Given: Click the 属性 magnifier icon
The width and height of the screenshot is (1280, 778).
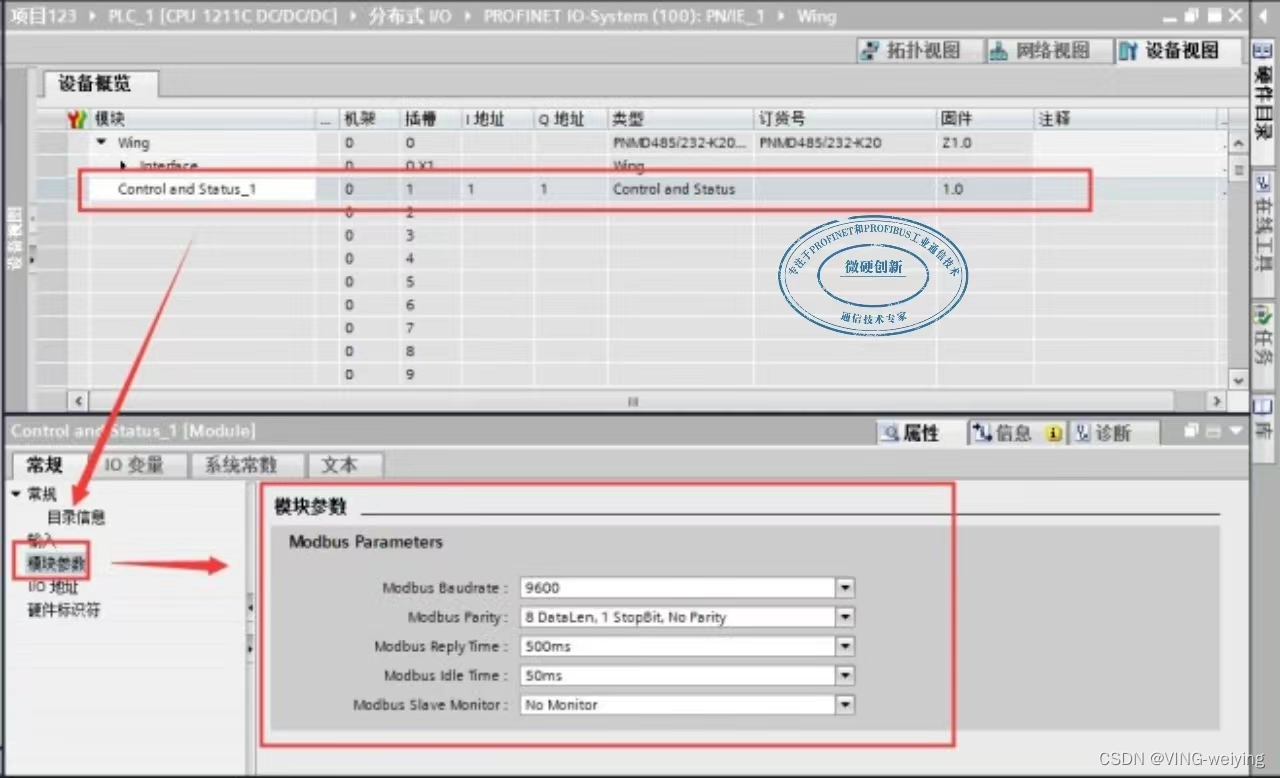Looking at the screenshot, I should pyautogui.click(x=889, y=433).
